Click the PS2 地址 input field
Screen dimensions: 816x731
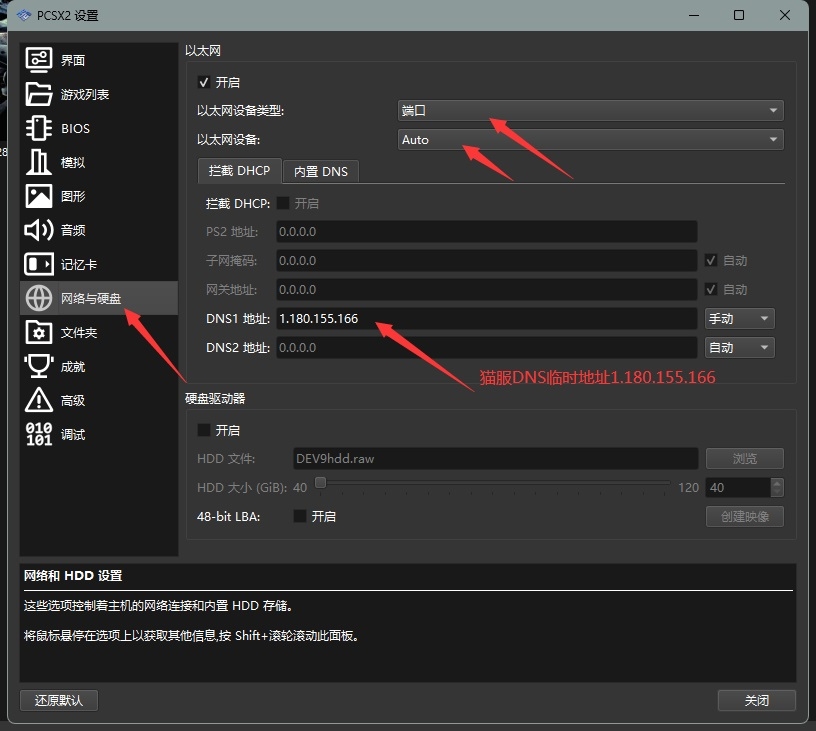(x=487, y=232)
